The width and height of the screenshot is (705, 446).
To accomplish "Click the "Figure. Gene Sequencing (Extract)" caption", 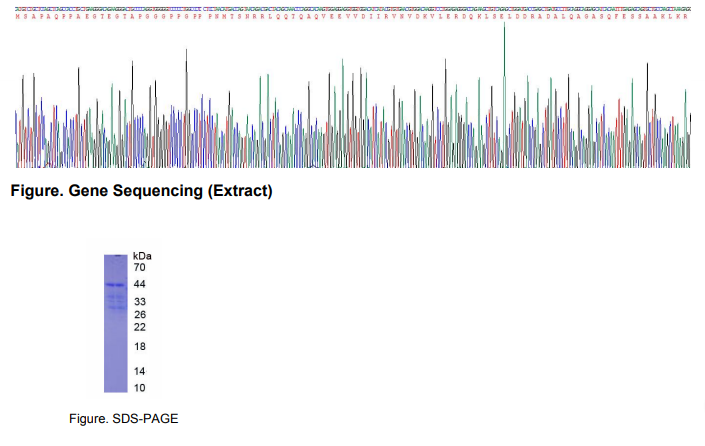I will (x=141, y=191).
